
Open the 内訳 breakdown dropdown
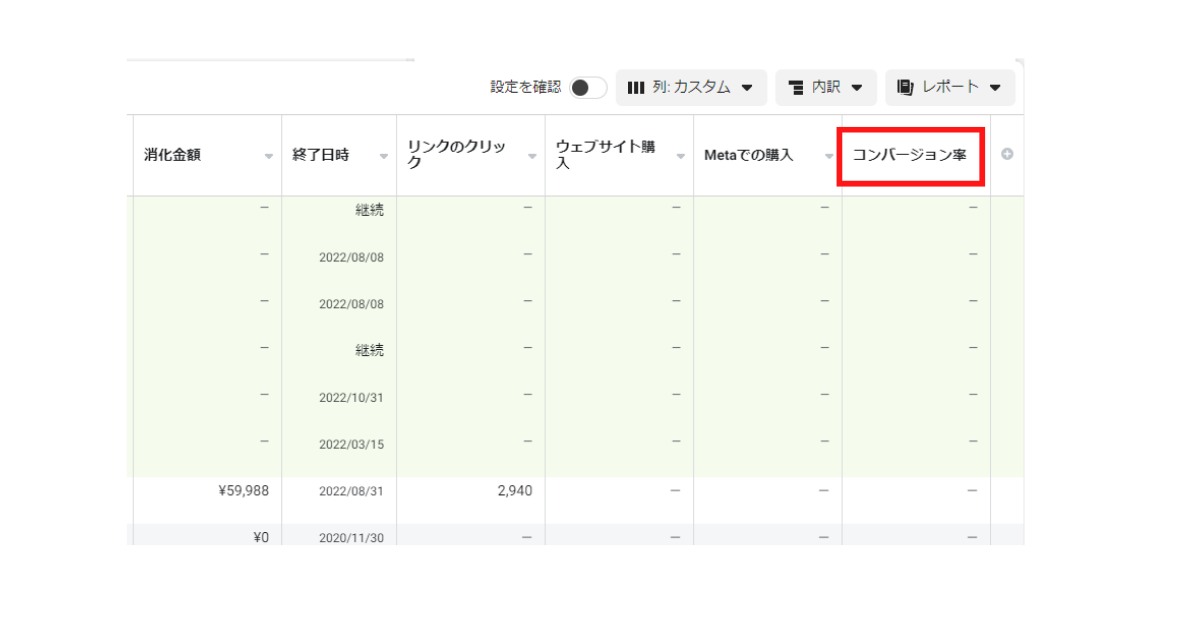point(825,88)
